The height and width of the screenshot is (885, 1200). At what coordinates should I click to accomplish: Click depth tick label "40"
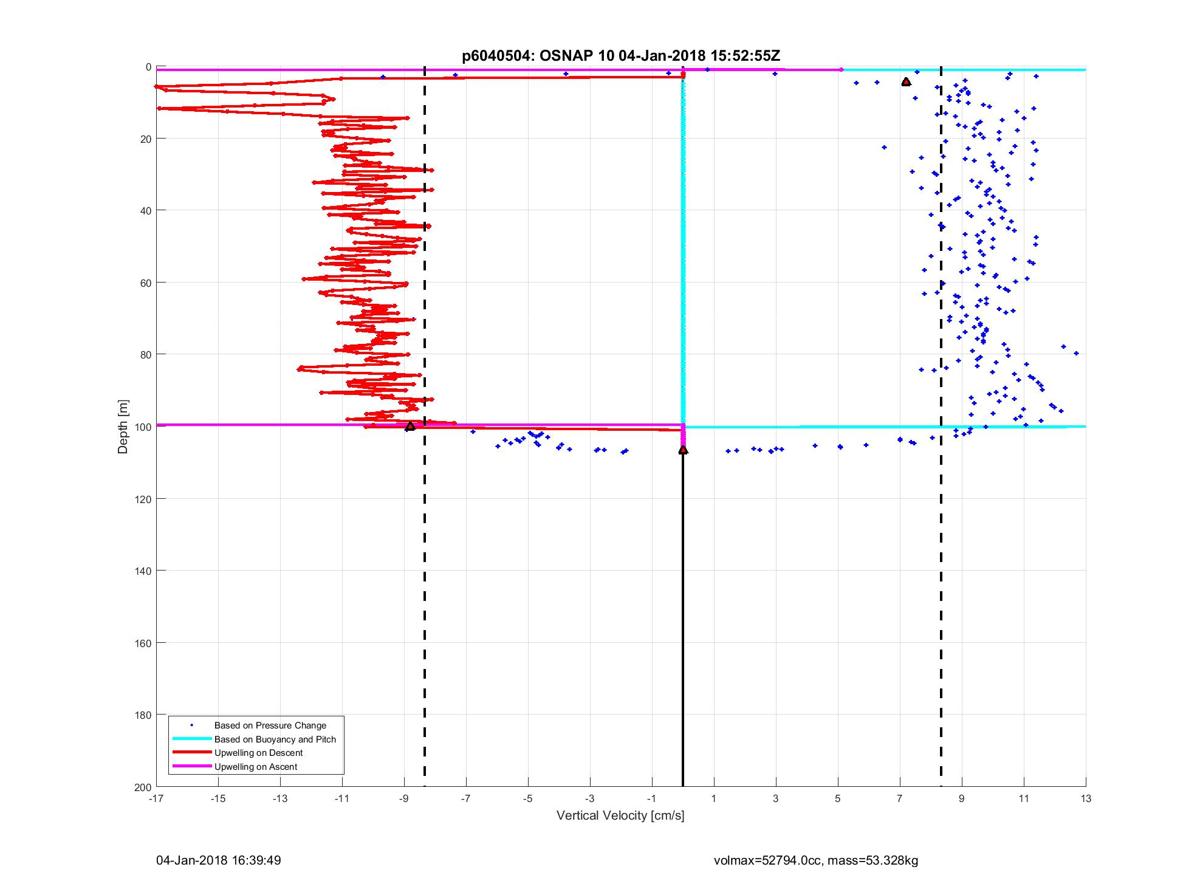point(145,211)
